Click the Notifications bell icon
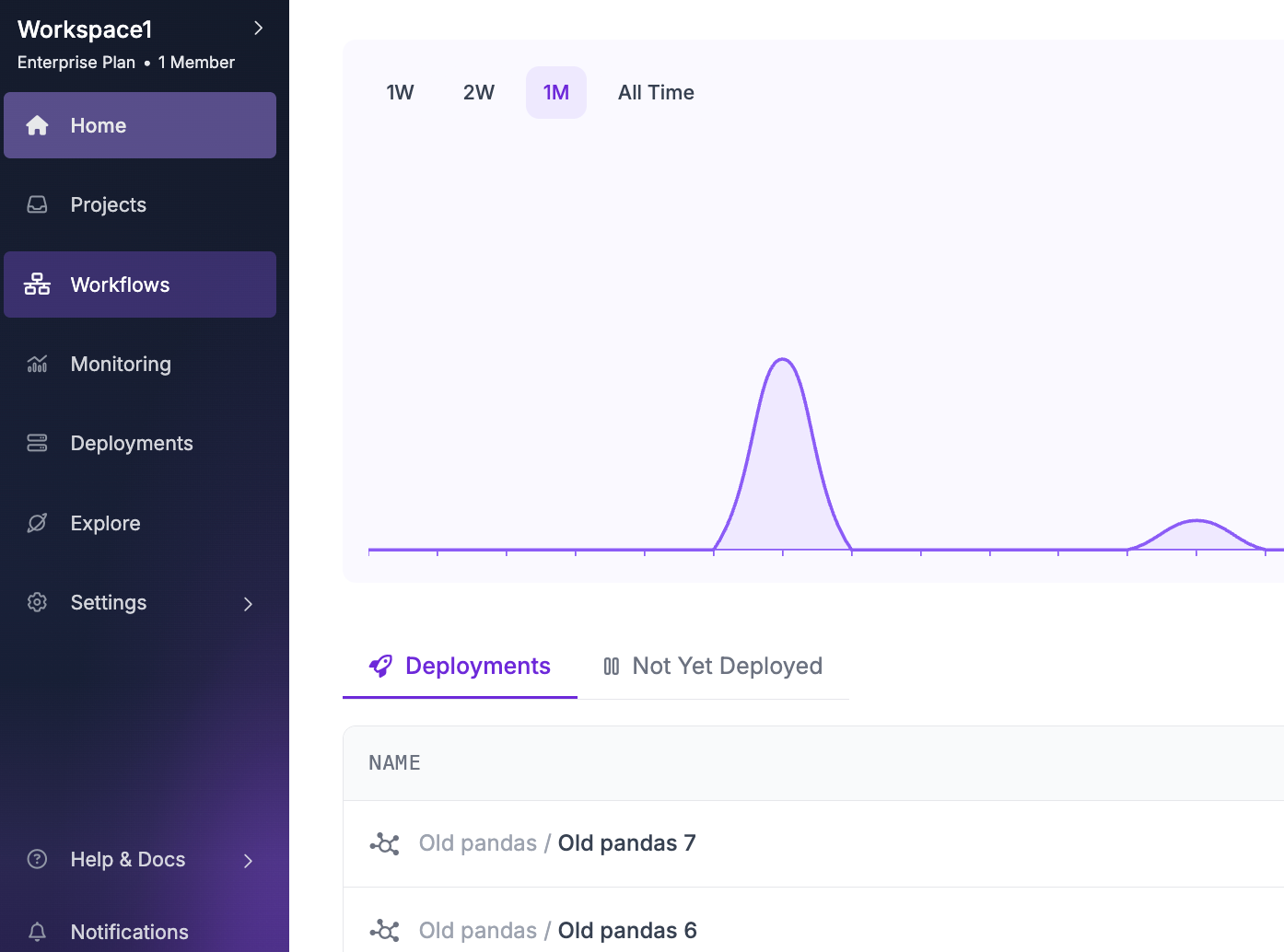Viewport: 1284px width, 952px height. pyautogui.click(x=37, y=932)
